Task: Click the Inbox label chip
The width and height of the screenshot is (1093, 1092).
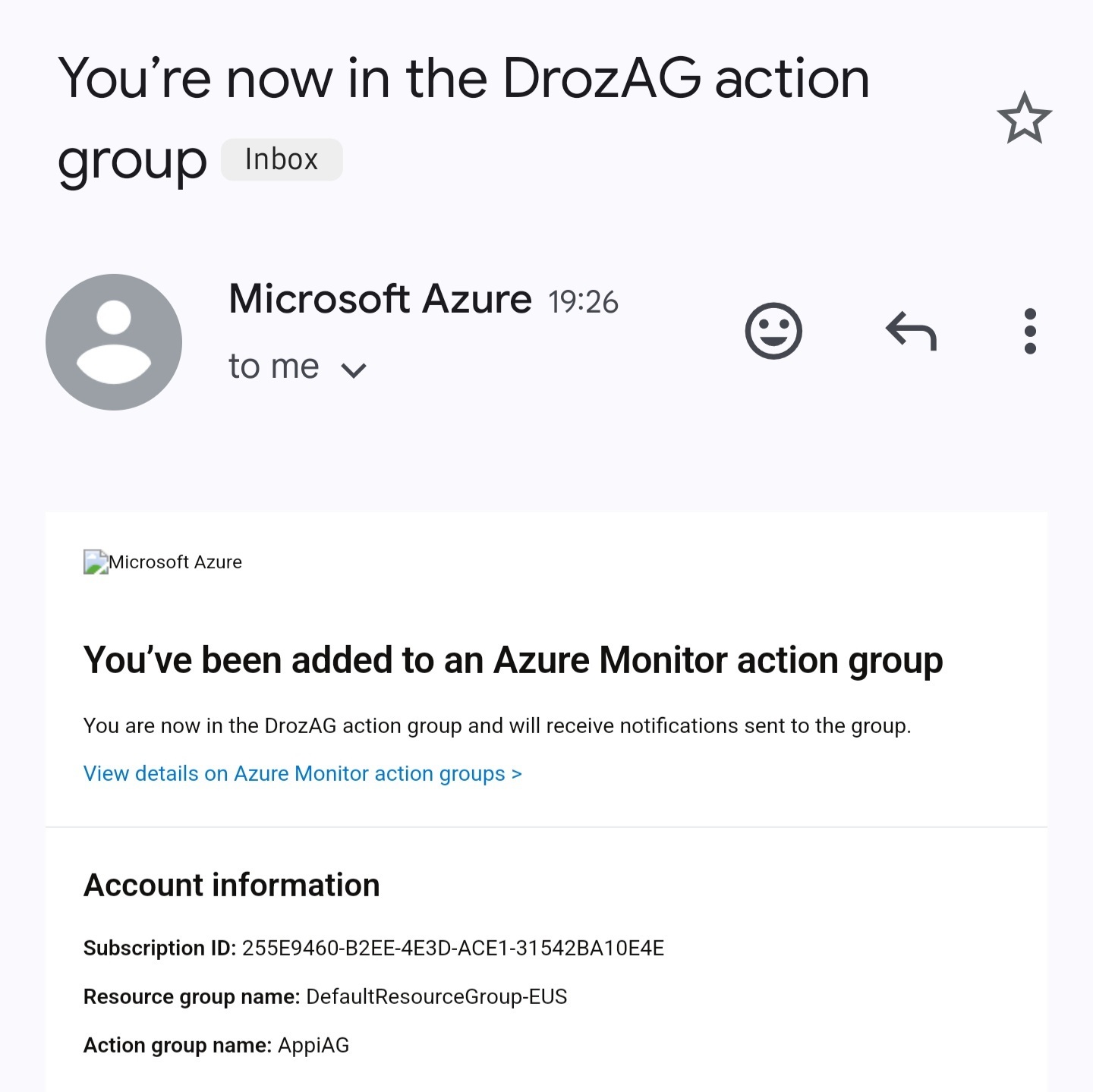Action: pos(282,160)
